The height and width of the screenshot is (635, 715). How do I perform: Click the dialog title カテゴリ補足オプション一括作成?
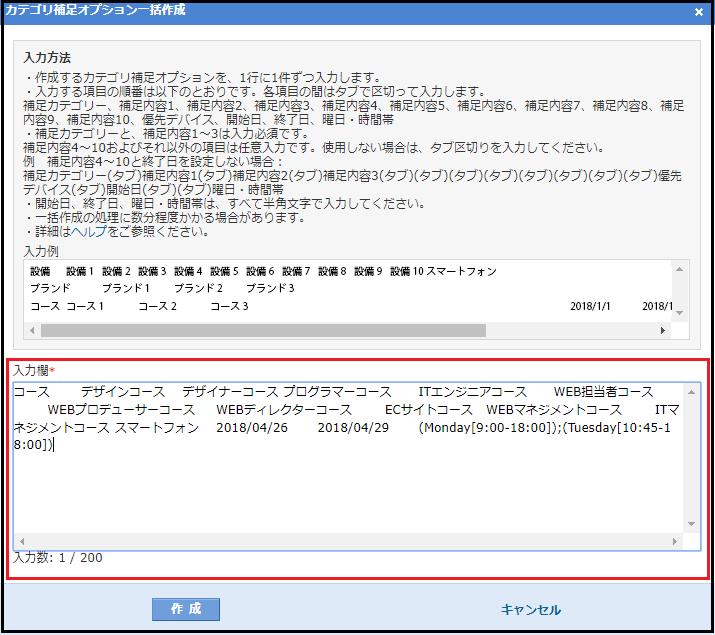[x=95, y=10]
